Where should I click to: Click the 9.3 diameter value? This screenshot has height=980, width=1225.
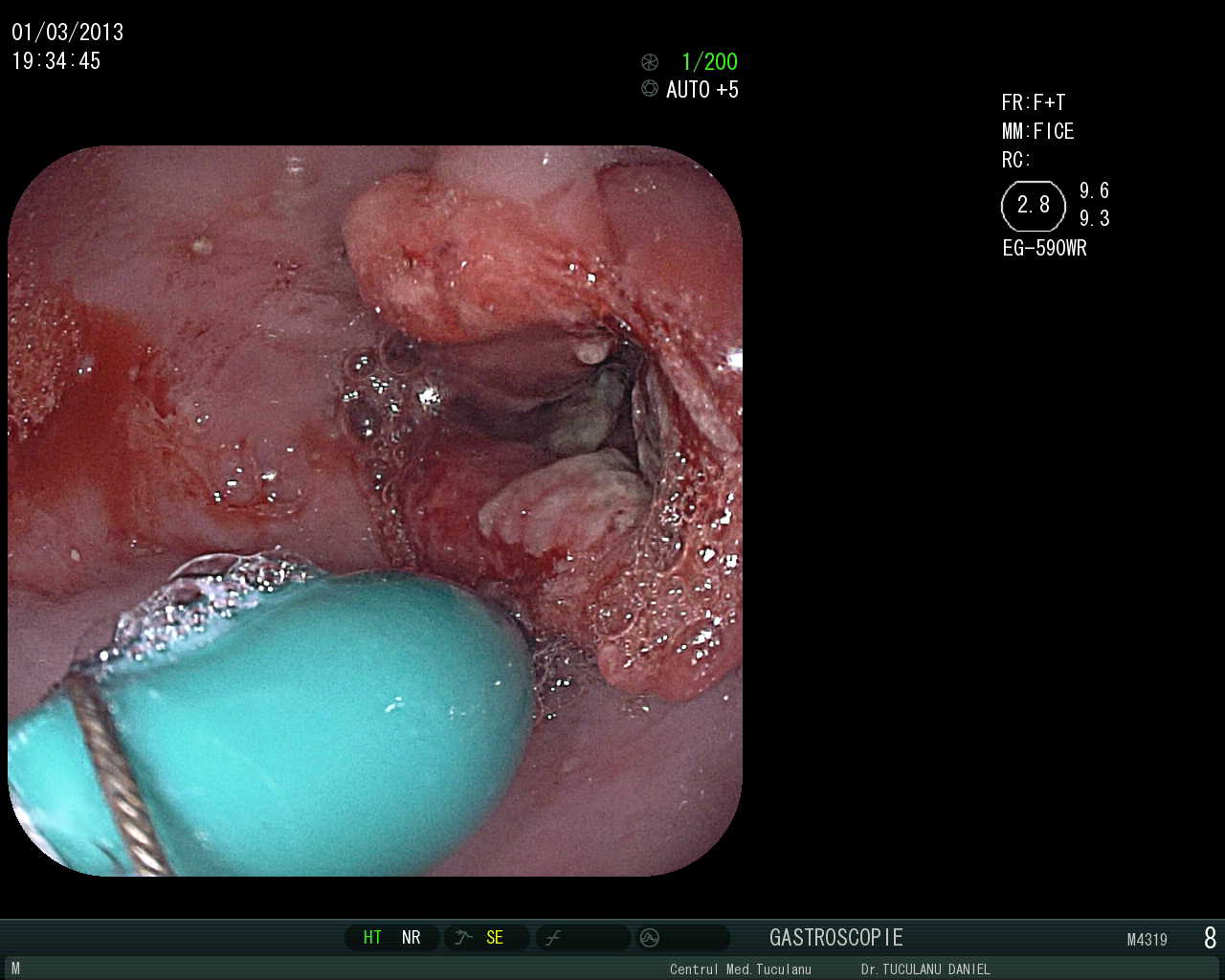tap(1095, 218)
